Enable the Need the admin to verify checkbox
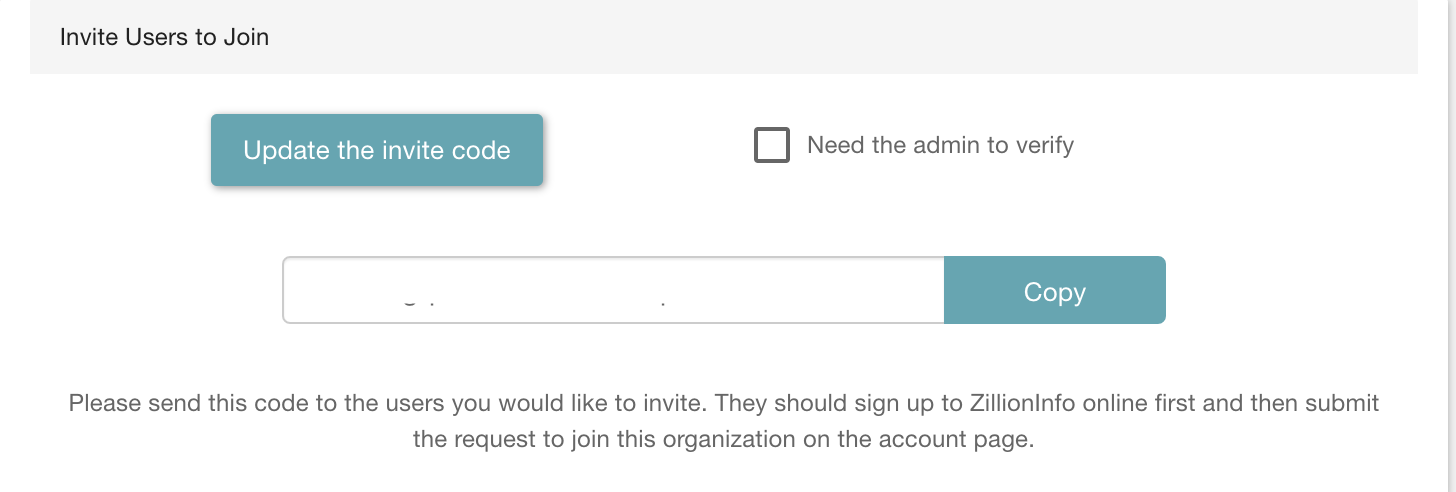Image resolution: width=1456 pixels, height=492 pixels. click(771, 146)
